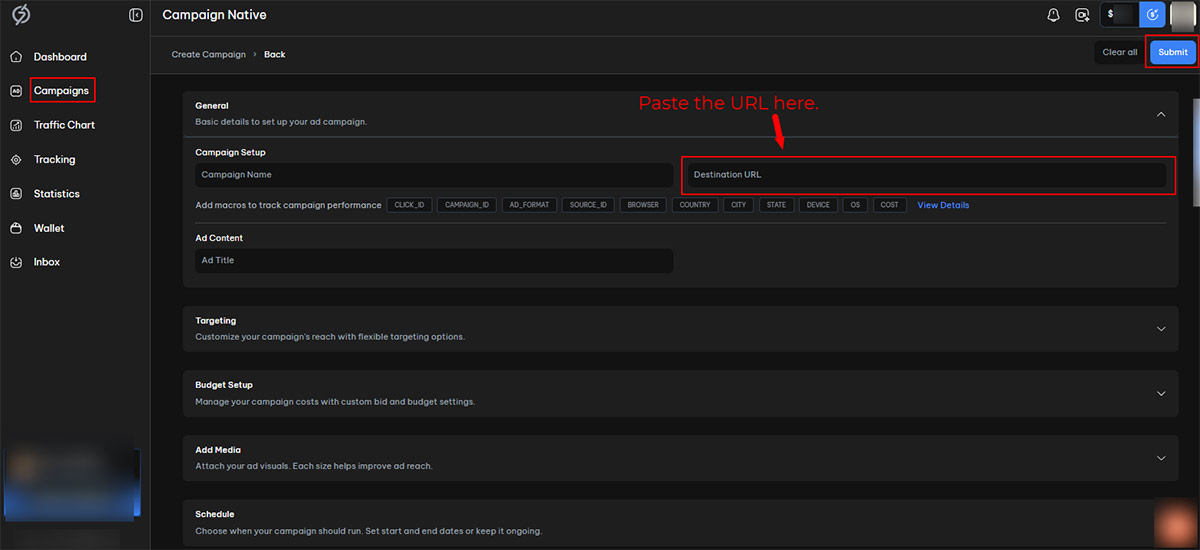Insert the OS macro
The height and width of the screenshot is (550, 1200).
pyautogui.click(x=855, y=205)
